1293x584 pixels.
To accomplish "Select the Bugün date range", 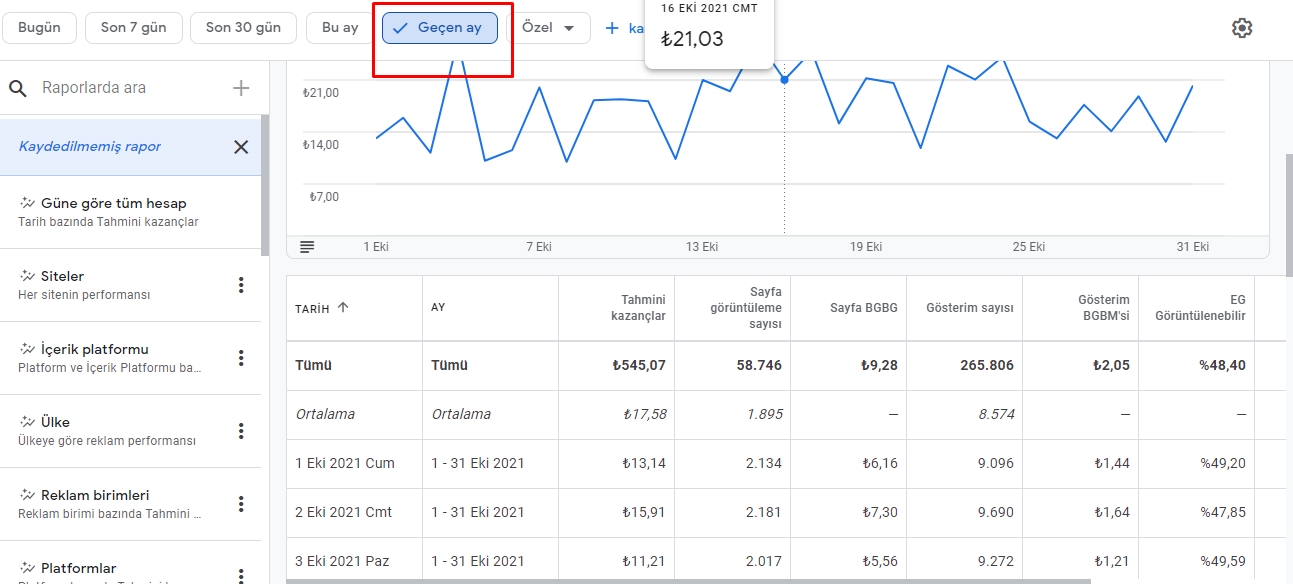I will pyautogui.click(x=40, y=28).
